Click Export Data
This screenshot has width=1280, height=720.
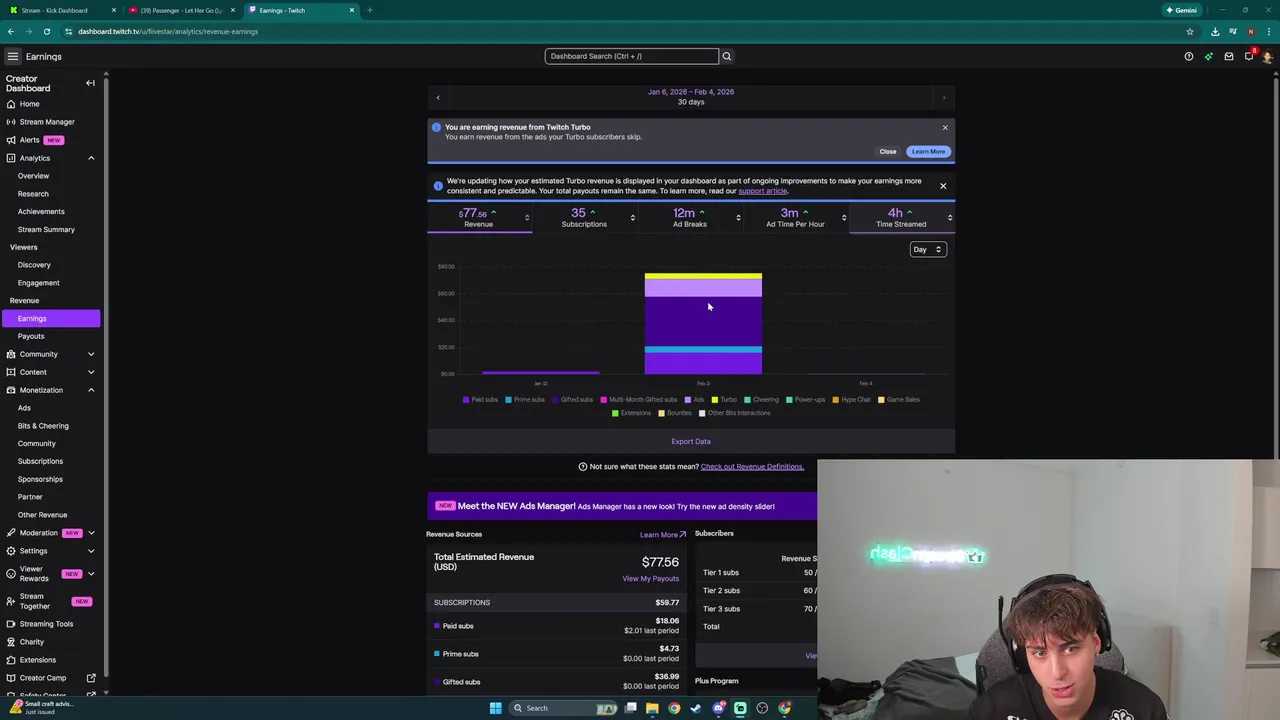[x=691, y=441]
